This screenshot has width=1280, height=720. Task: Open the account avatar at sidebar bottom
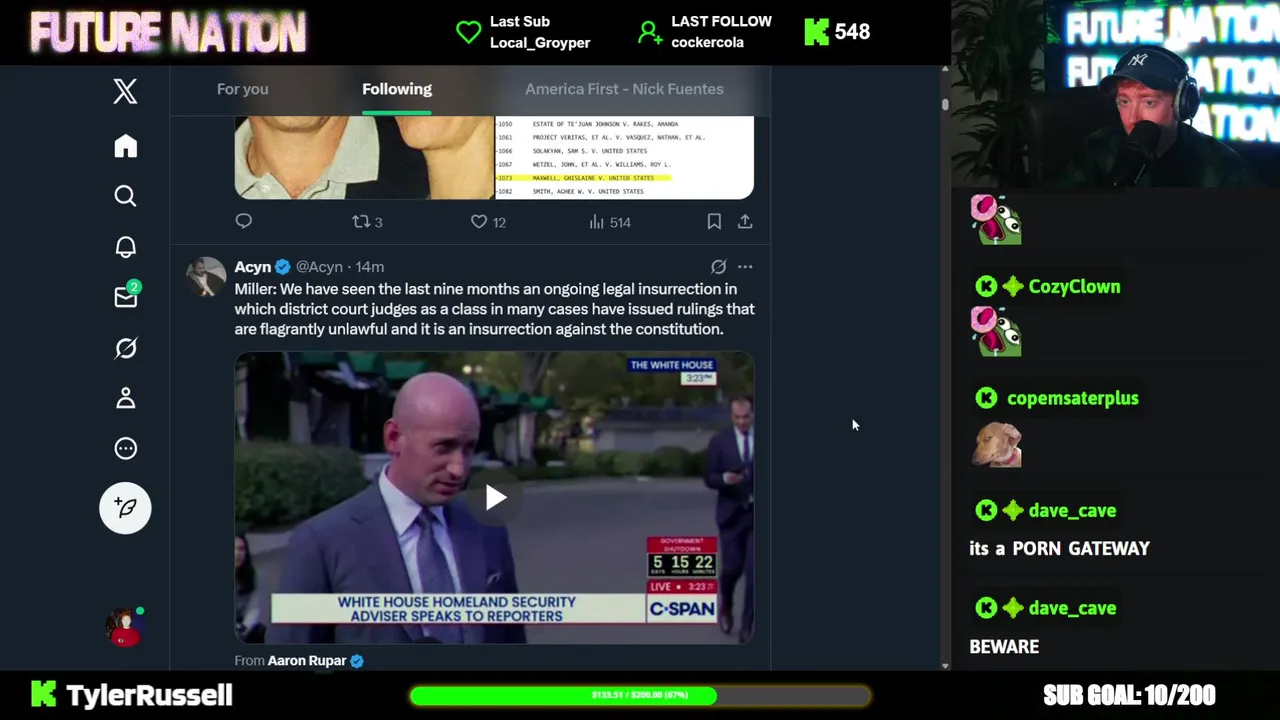click(125, 626)
